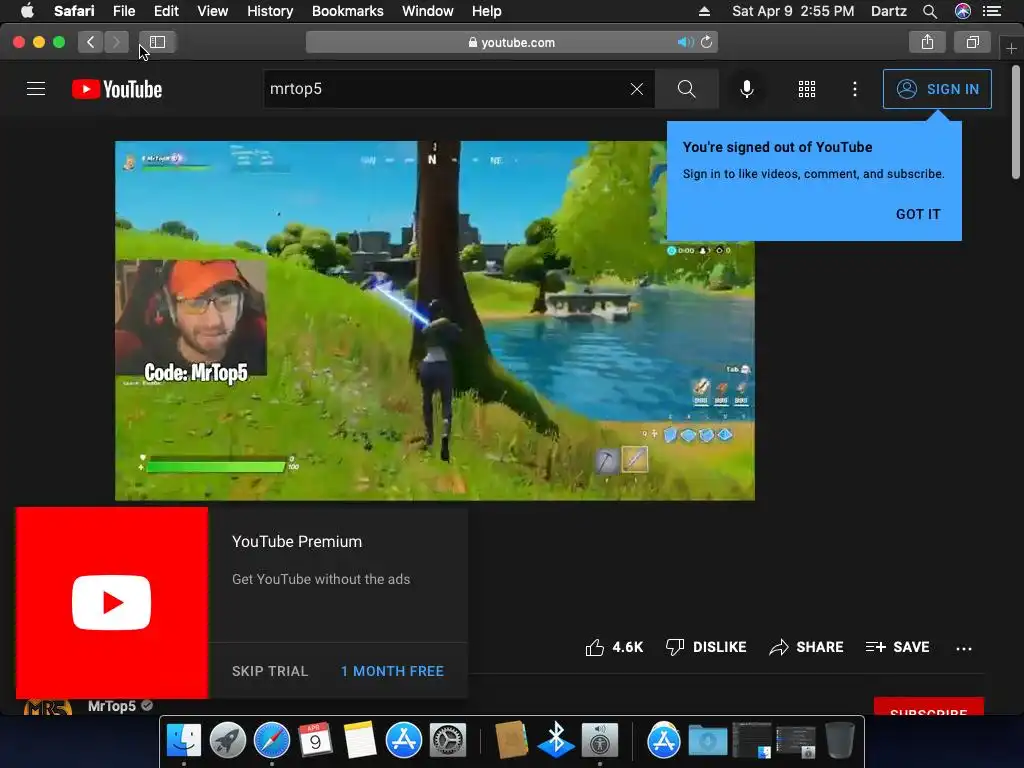Screen dimensions: 1024x768
Task: Go back with Safari's back arrow
Action: pos(90,42)
